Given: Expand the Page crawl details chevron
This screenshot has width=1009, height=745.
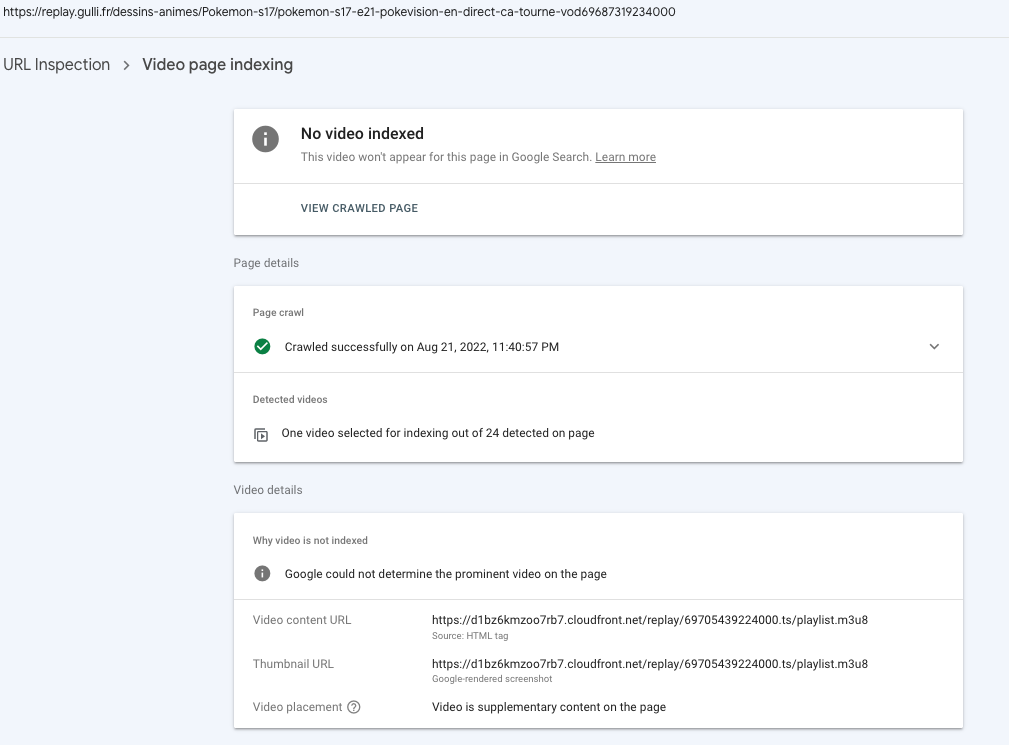Looking at the screenshot, I should (x=934, y=347).
